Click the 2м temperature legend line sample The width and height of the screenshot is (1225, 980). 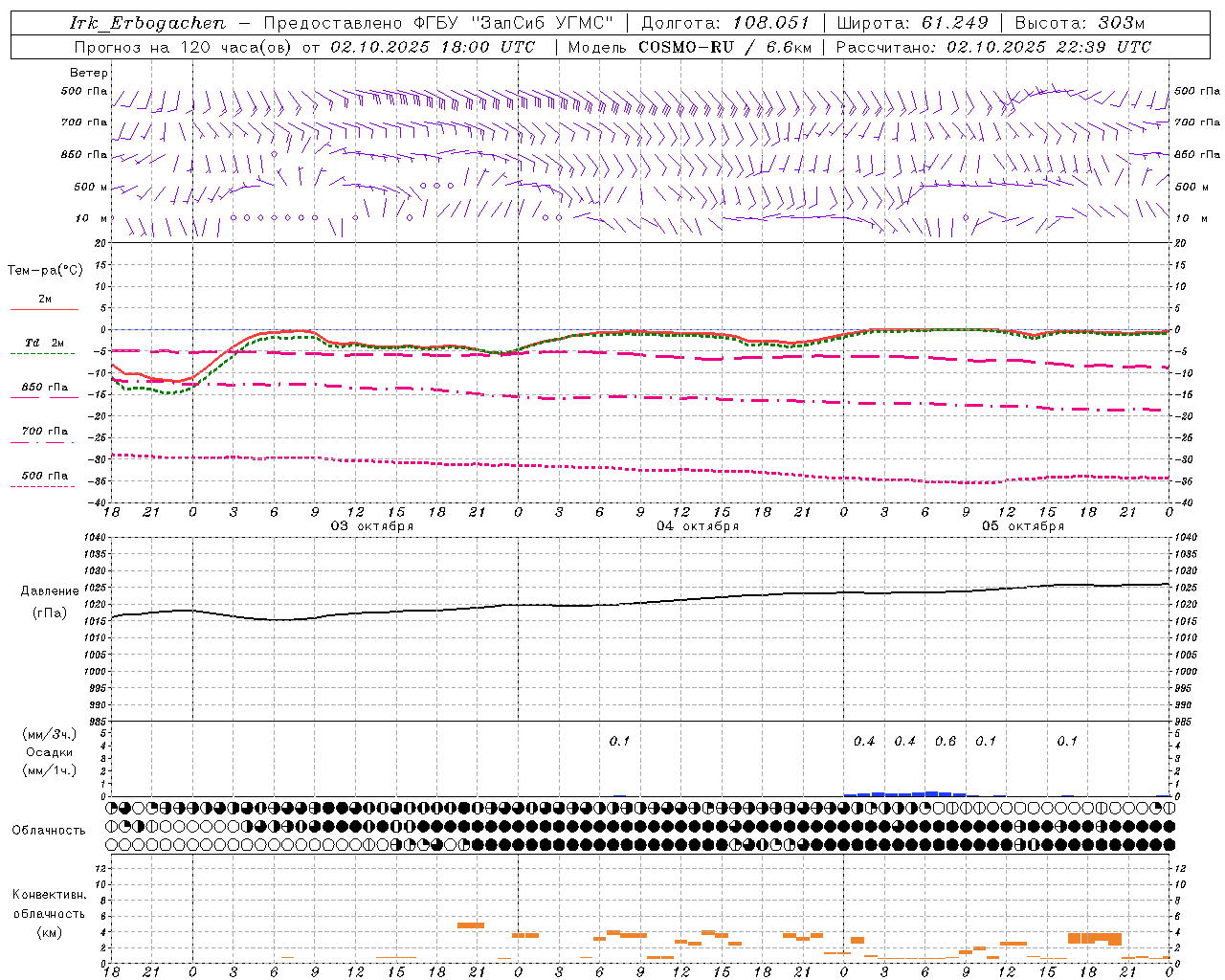coord(44,310)
